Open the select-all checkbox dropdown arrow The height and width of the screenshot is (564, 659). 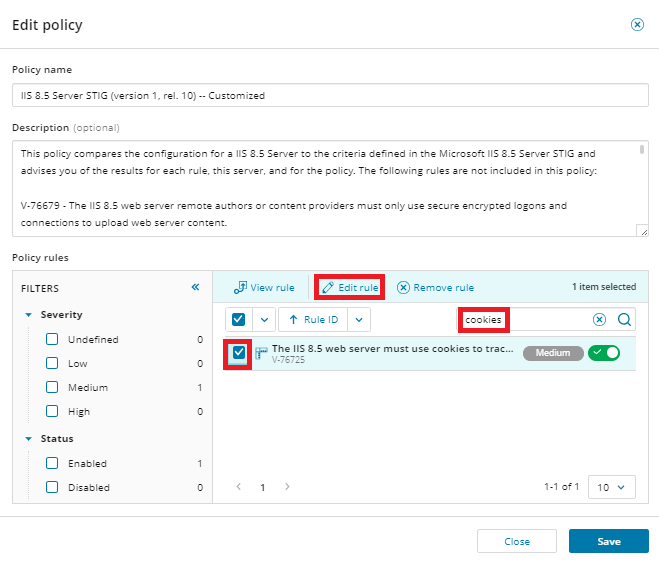[263, 320]
